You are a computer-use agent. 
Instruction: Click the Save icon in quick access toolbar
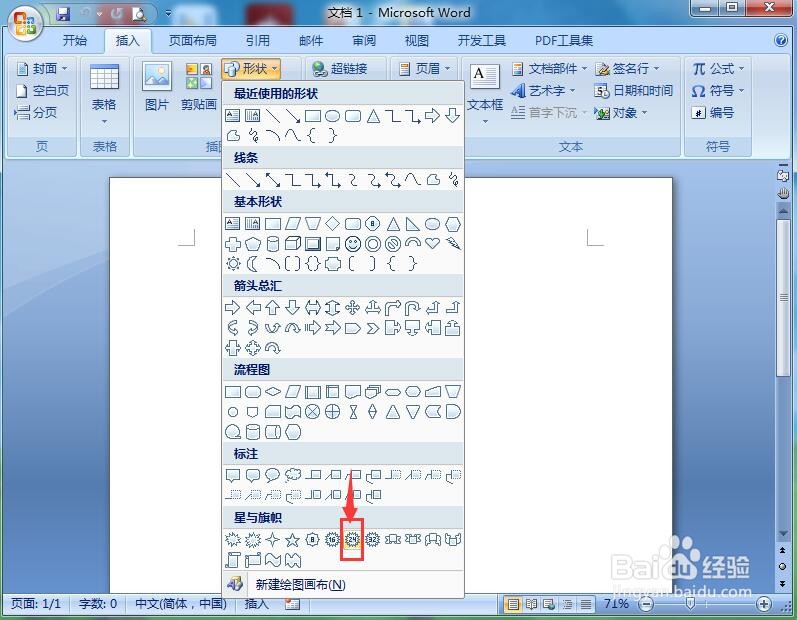[63, 14]
